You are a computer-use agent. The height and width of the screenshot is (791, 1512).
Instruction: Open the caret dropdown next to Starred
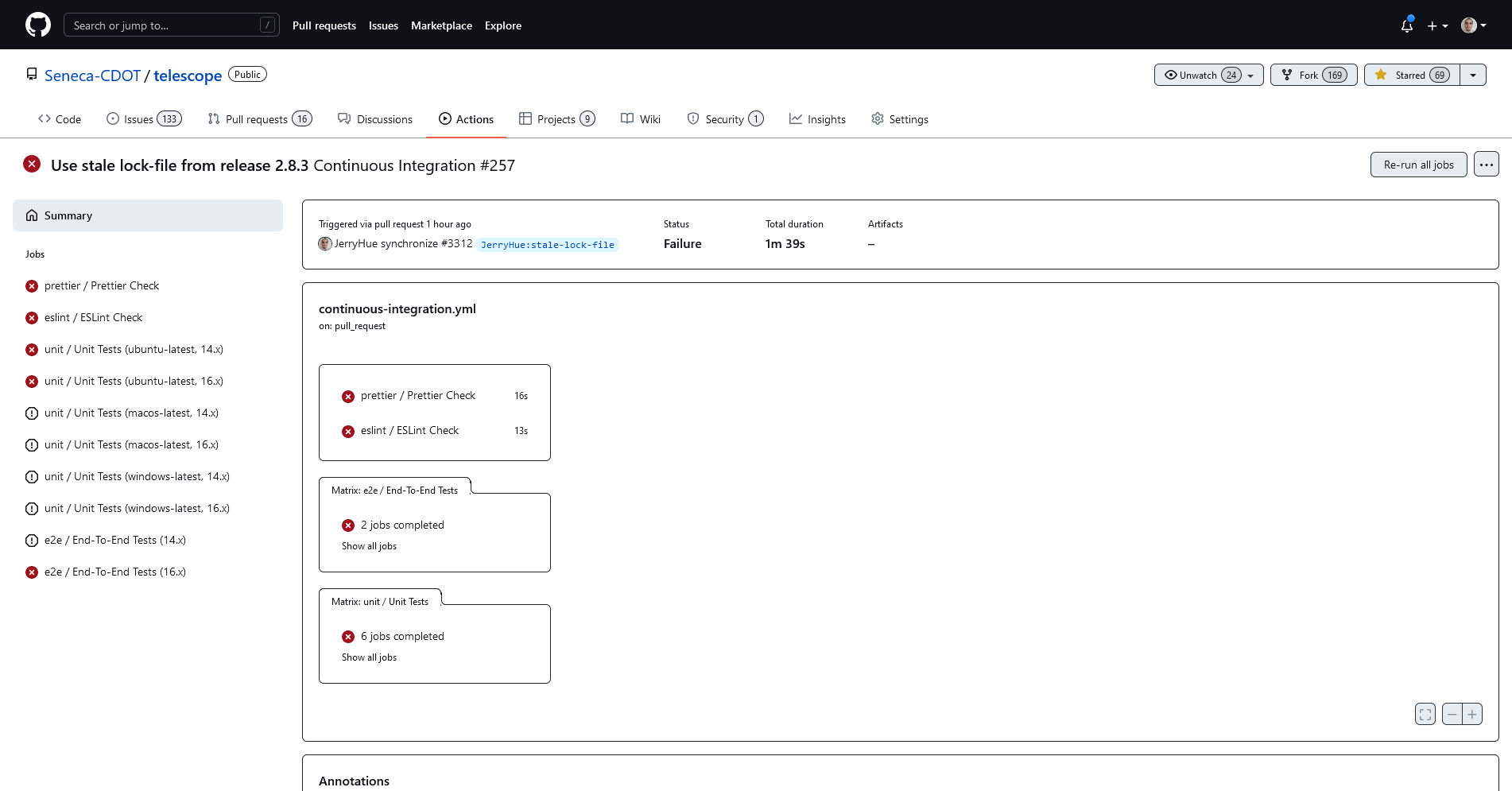[1473, 74]
